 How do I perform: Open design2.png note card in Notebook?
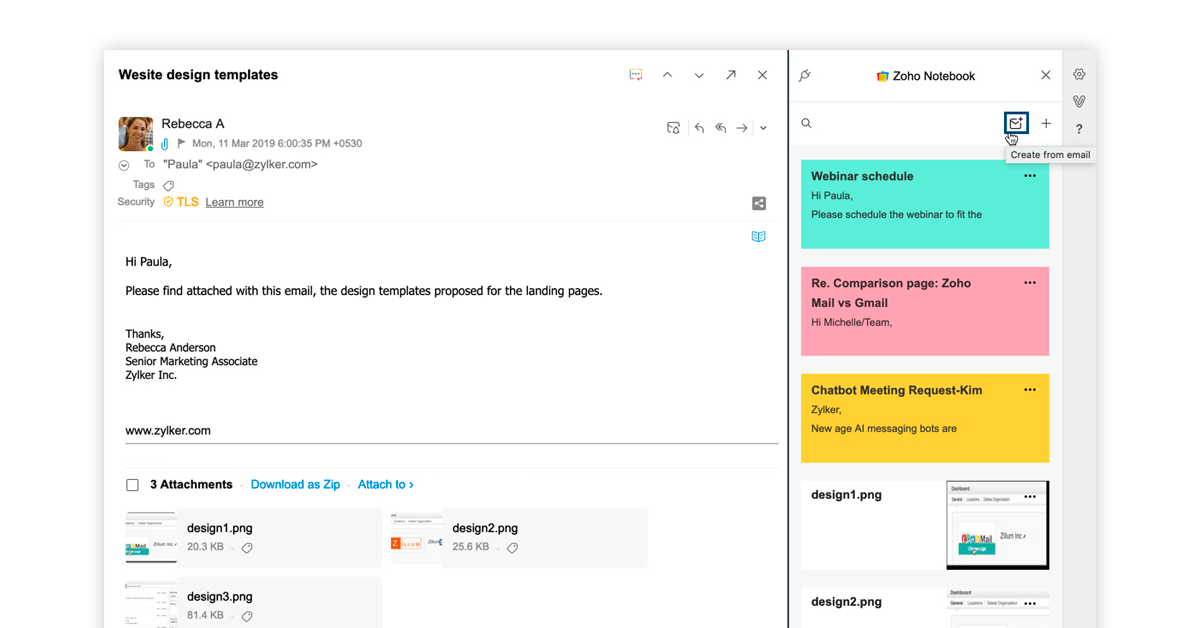tap(925, 608)
